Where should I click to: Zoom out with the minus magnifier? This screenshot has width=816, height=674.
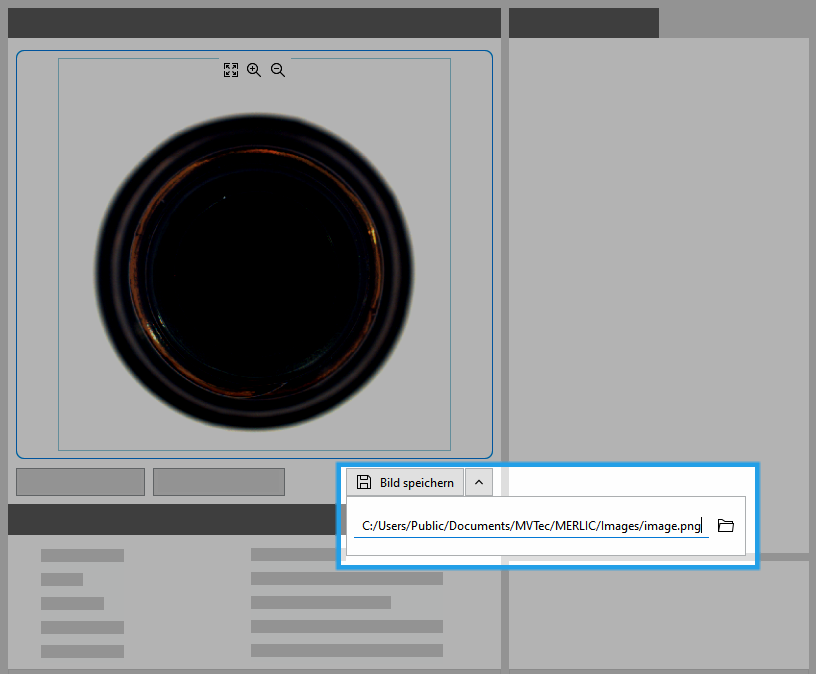[x=278, y=70]
